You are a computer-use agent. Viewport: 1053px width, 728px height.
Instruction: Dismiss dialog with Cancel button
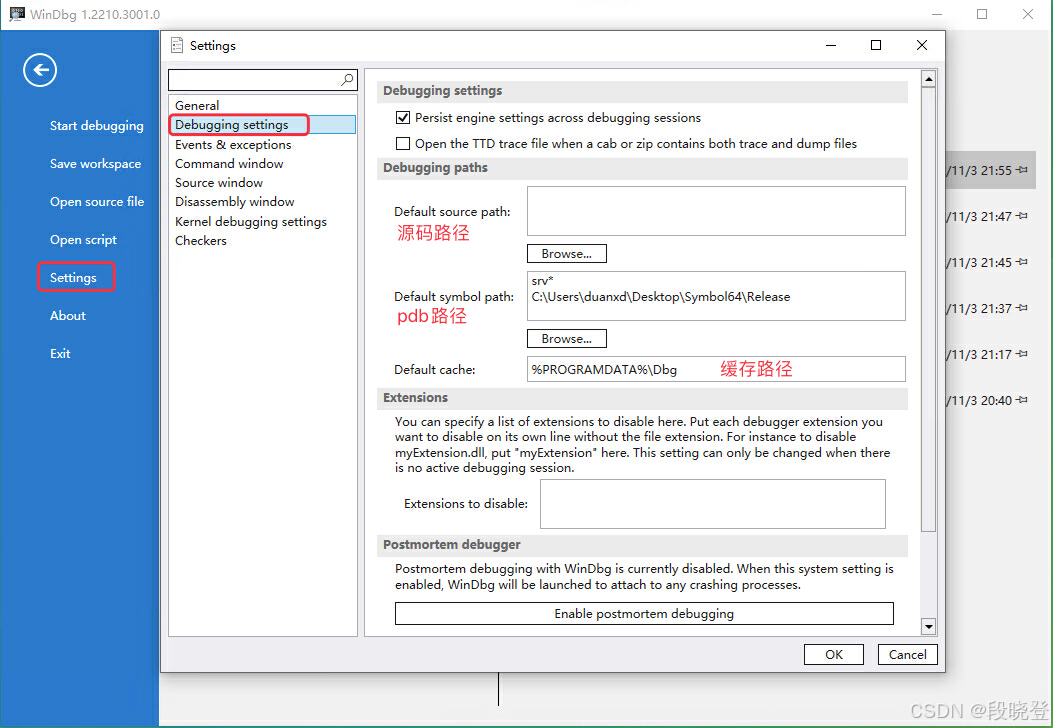coord(907,654)
